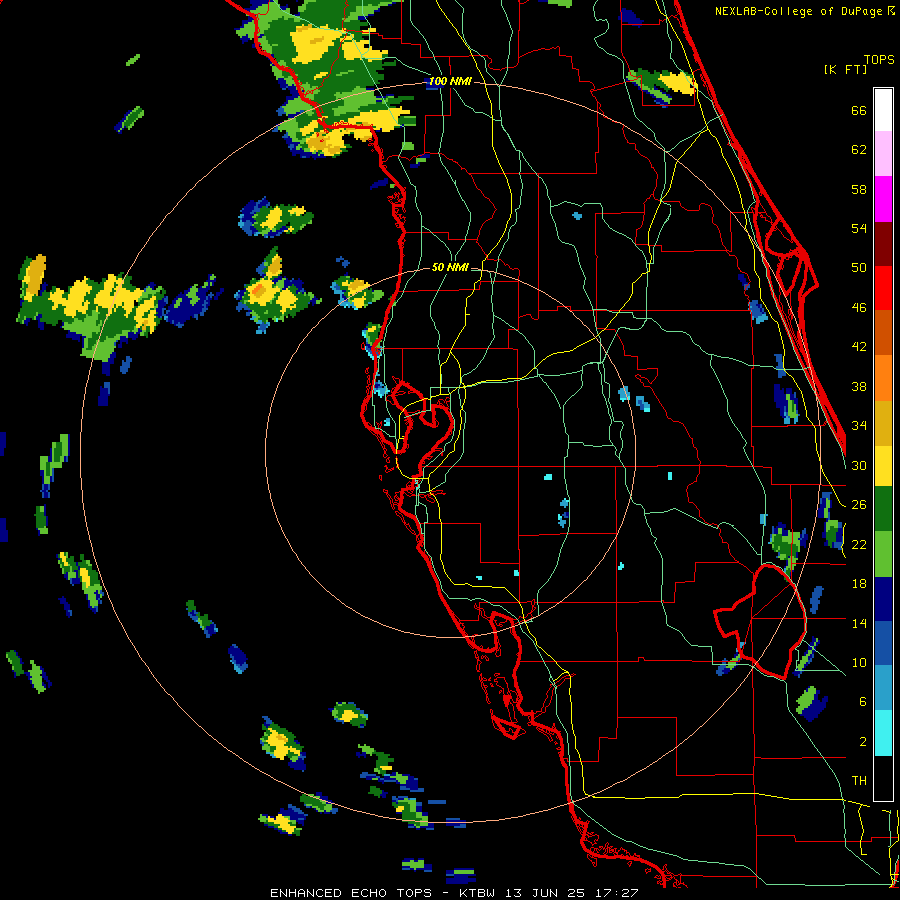
Task: Click the cyan 2 K FT legend swatch
Action: pyautogui.click(x=883, y=734)
